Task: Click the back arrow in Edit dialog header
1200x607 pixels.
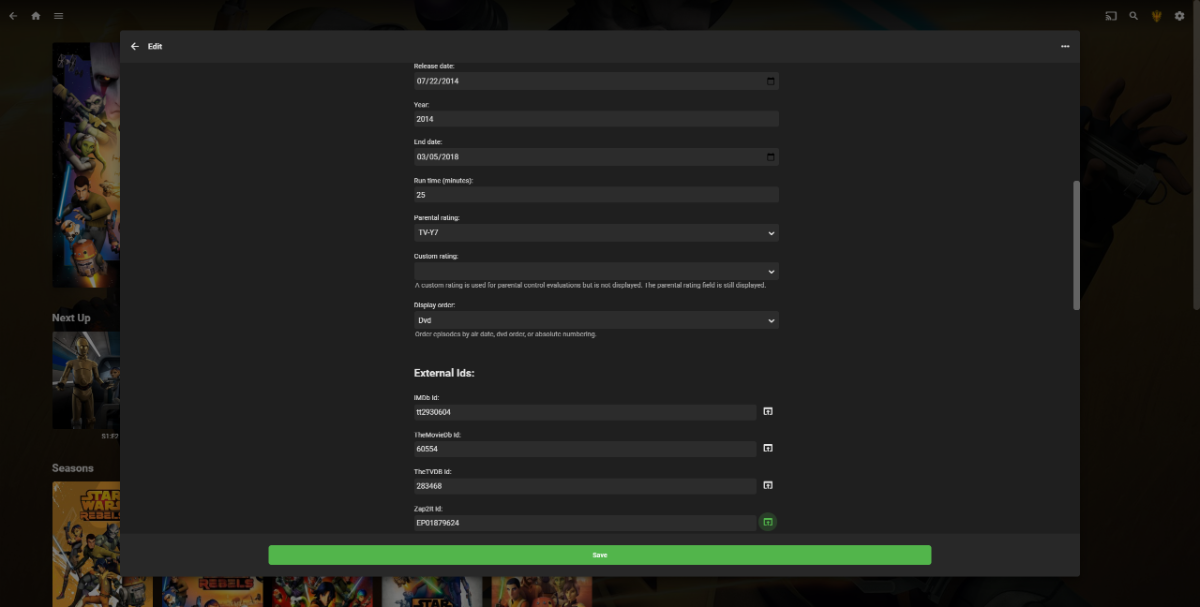Action: point(135,46)
